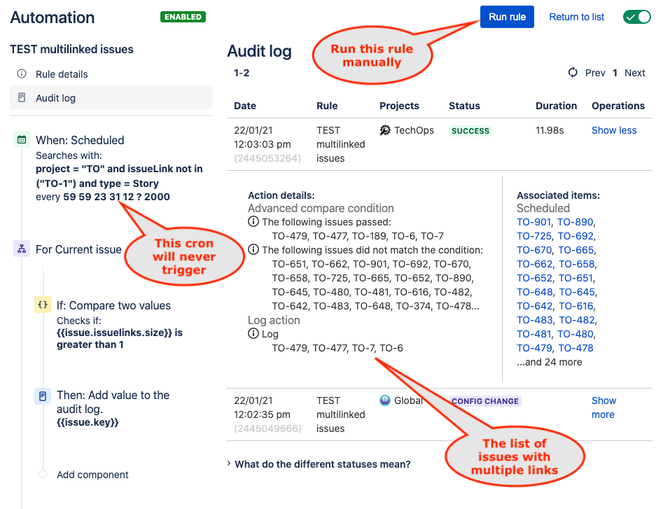Click the Run rule button

pyautogui.click(x=507, y=17)
